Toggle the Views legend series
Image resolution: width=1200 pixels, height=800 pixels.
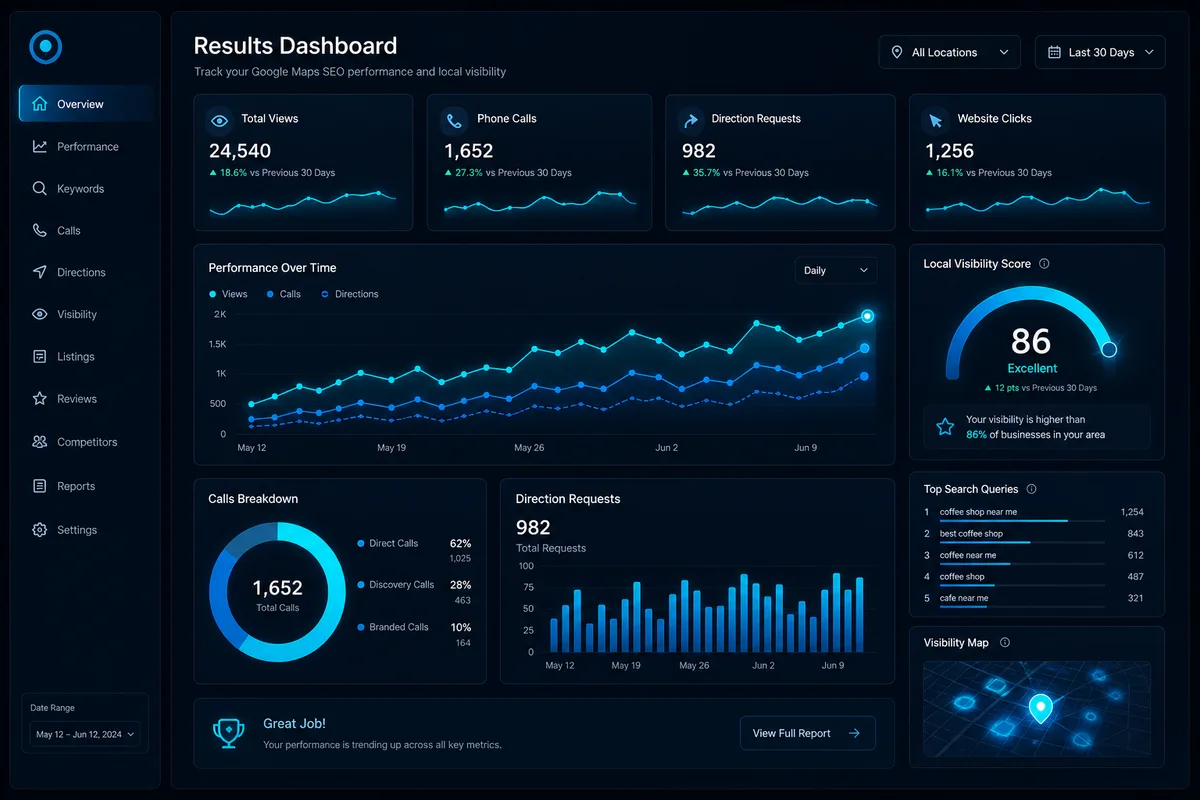pos(228,294)
